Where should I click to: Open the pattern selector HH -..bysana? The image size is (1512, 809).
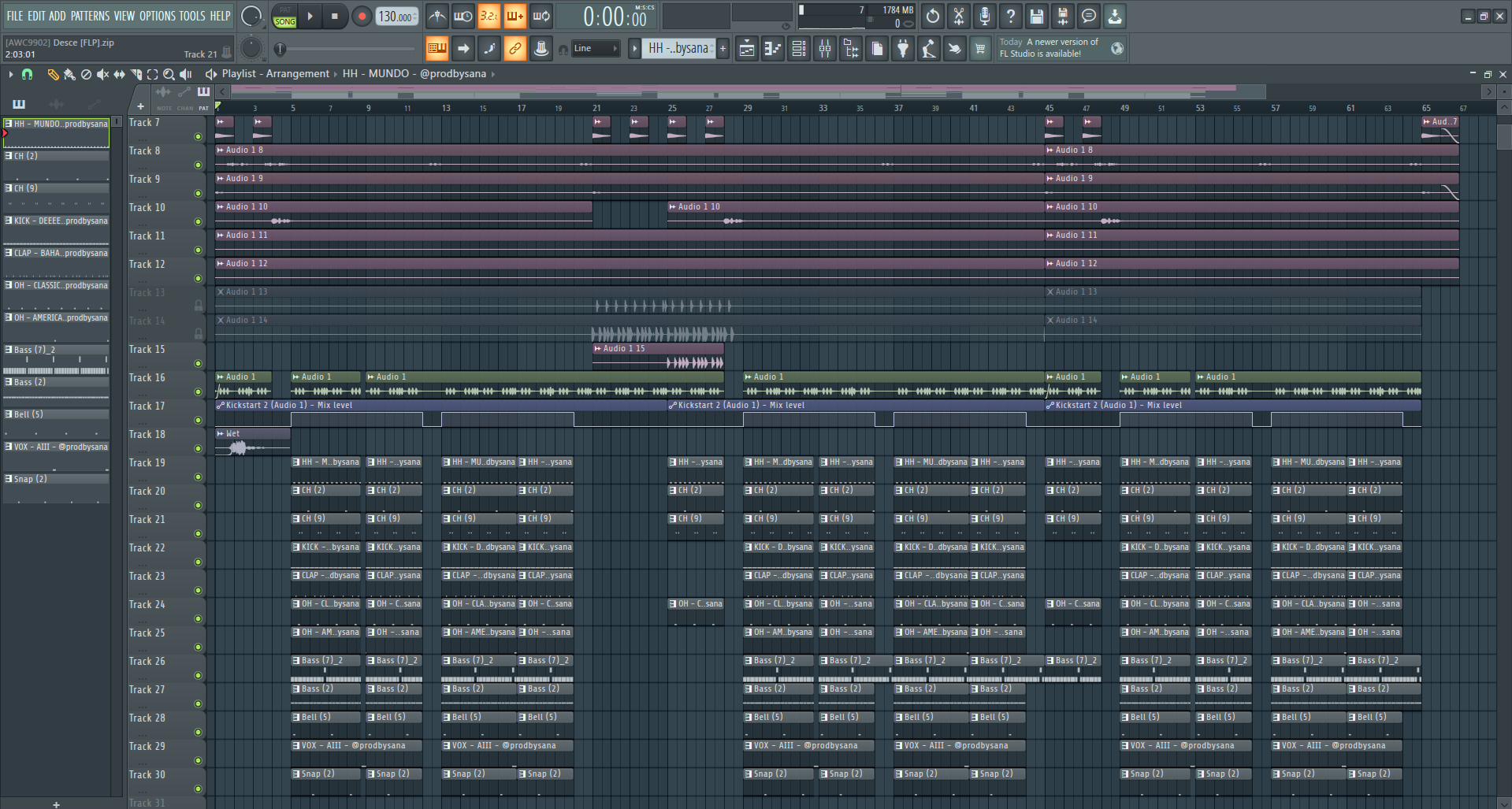pos(678,49)
